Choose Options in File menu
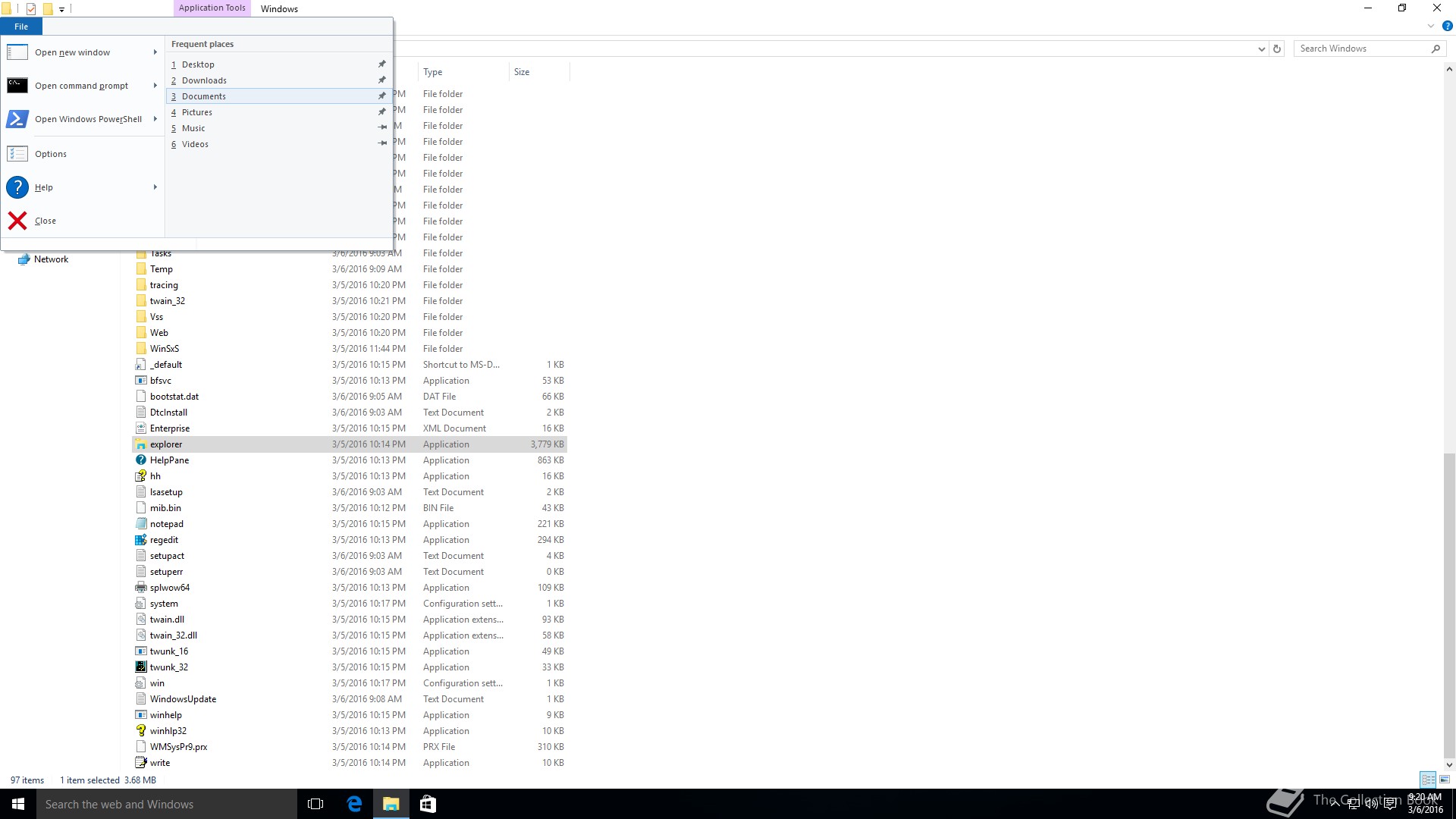Image resolution: width=1456 pixels, height=819 pixels. (x=83, y=154)
